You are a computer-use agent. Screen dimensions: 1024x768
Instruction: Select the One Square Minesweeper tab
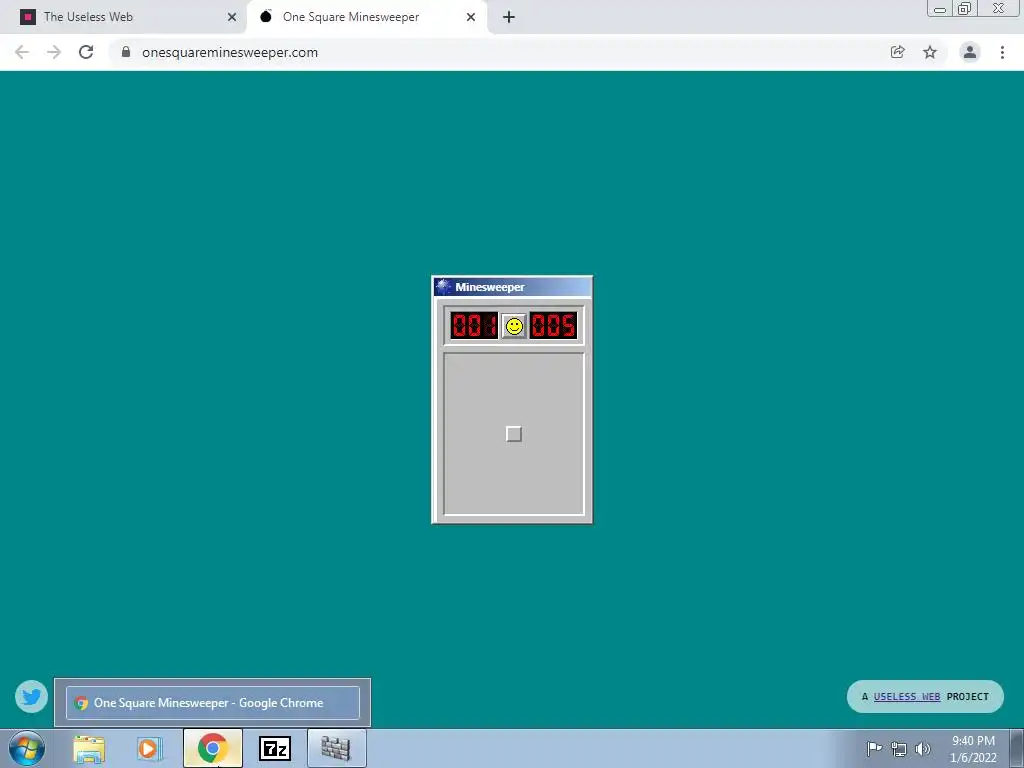tap(366, 17)
